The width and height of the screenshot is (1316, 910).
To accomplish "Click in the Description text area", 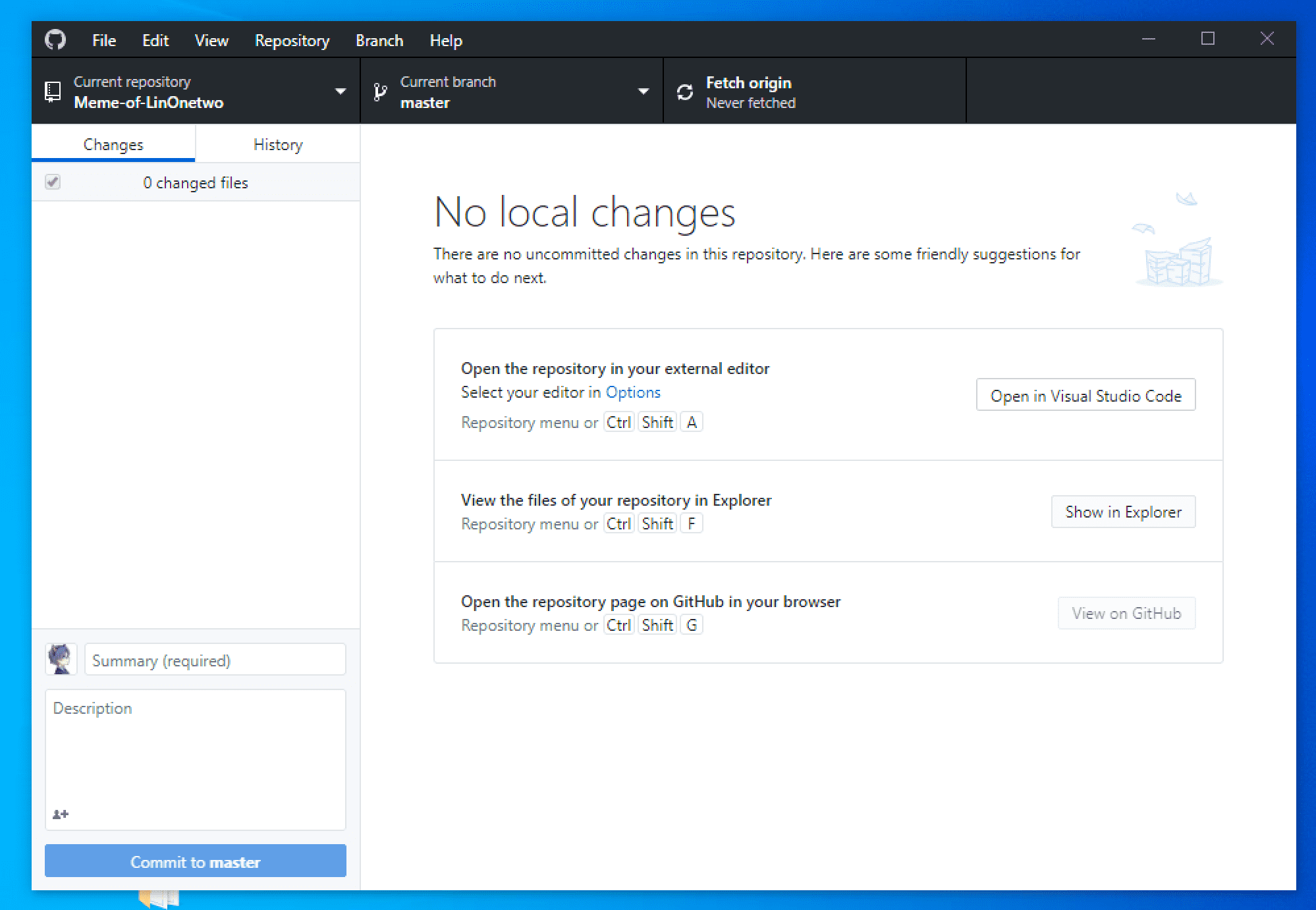I will click(x=196, y=751).
